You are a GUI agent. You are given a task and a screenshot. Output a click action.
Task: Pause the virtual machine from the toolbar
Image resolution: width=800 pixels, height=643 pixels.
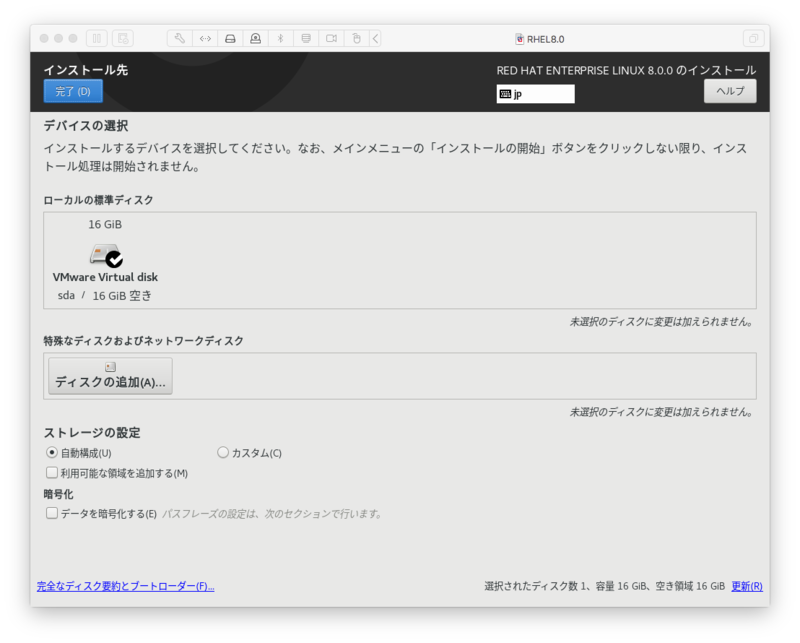click(x=96, y=38)
